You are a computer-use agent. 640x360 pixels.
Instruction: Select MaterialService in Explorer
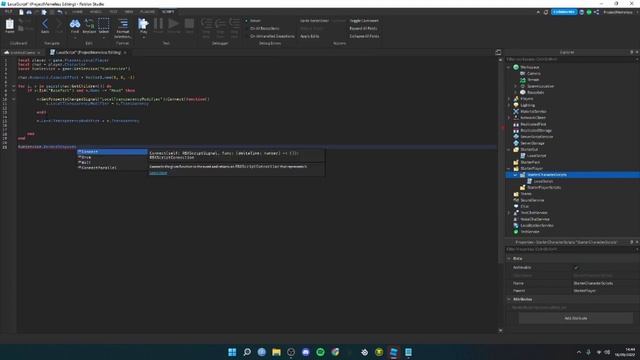(x=533, y=111)
